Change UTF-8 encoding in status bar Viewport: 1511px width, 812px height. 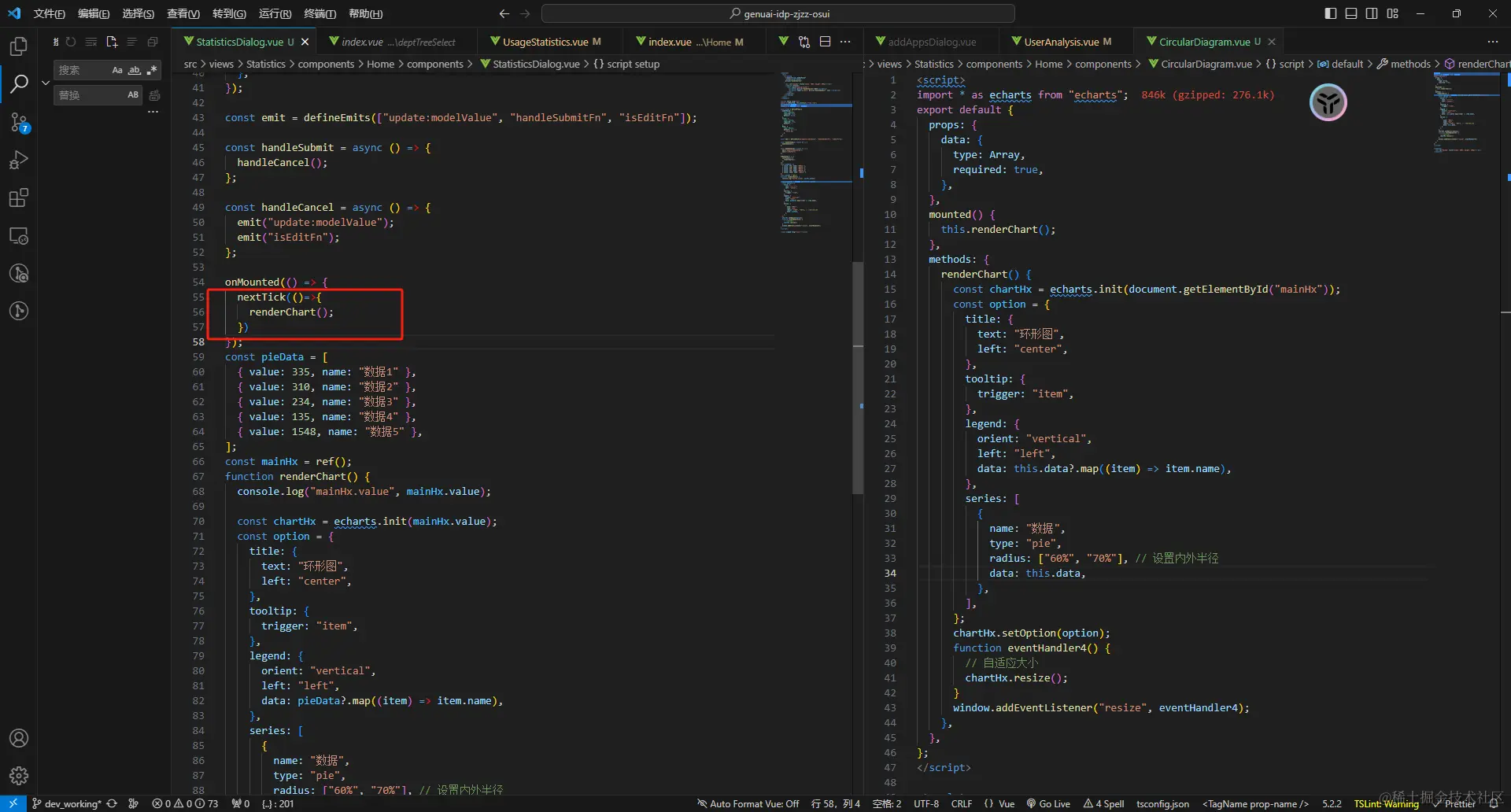point(926,803)
